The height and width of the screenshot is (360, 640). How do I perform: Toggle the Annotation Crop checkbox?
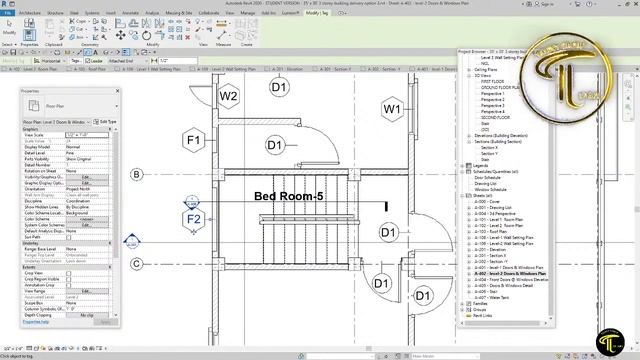(69, 285)
